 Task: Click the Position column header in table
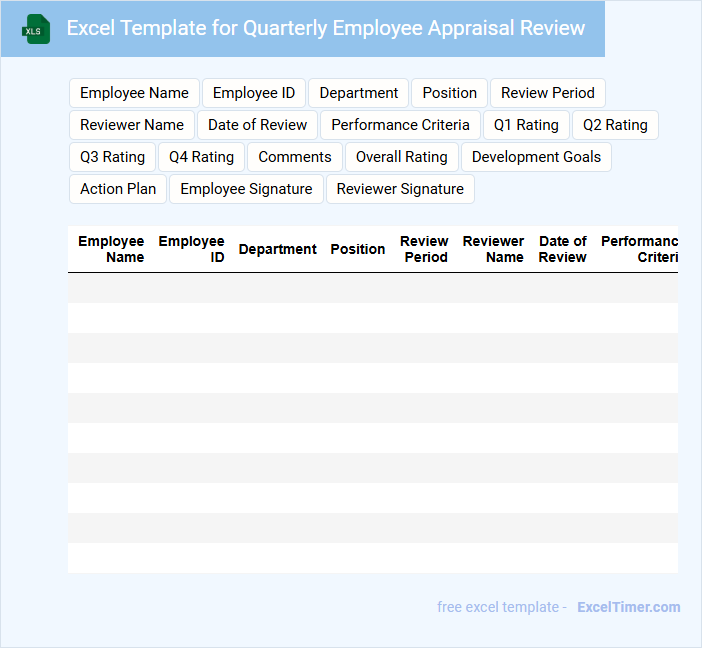357,249
